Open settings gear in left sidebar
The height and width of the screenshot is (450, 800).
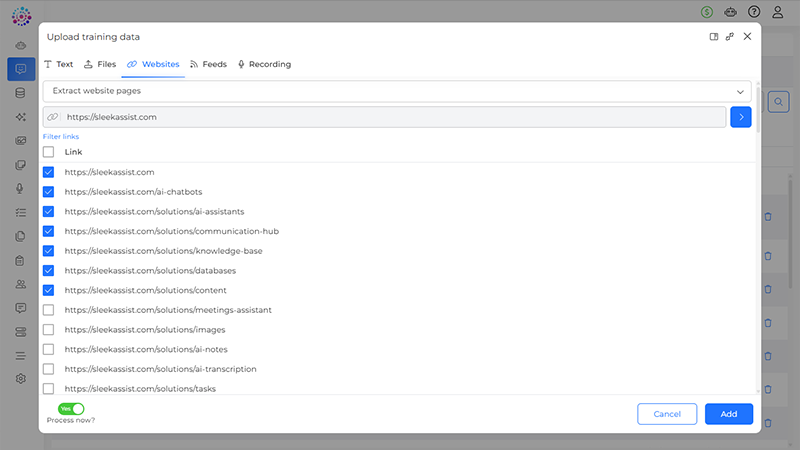[20, 379]
